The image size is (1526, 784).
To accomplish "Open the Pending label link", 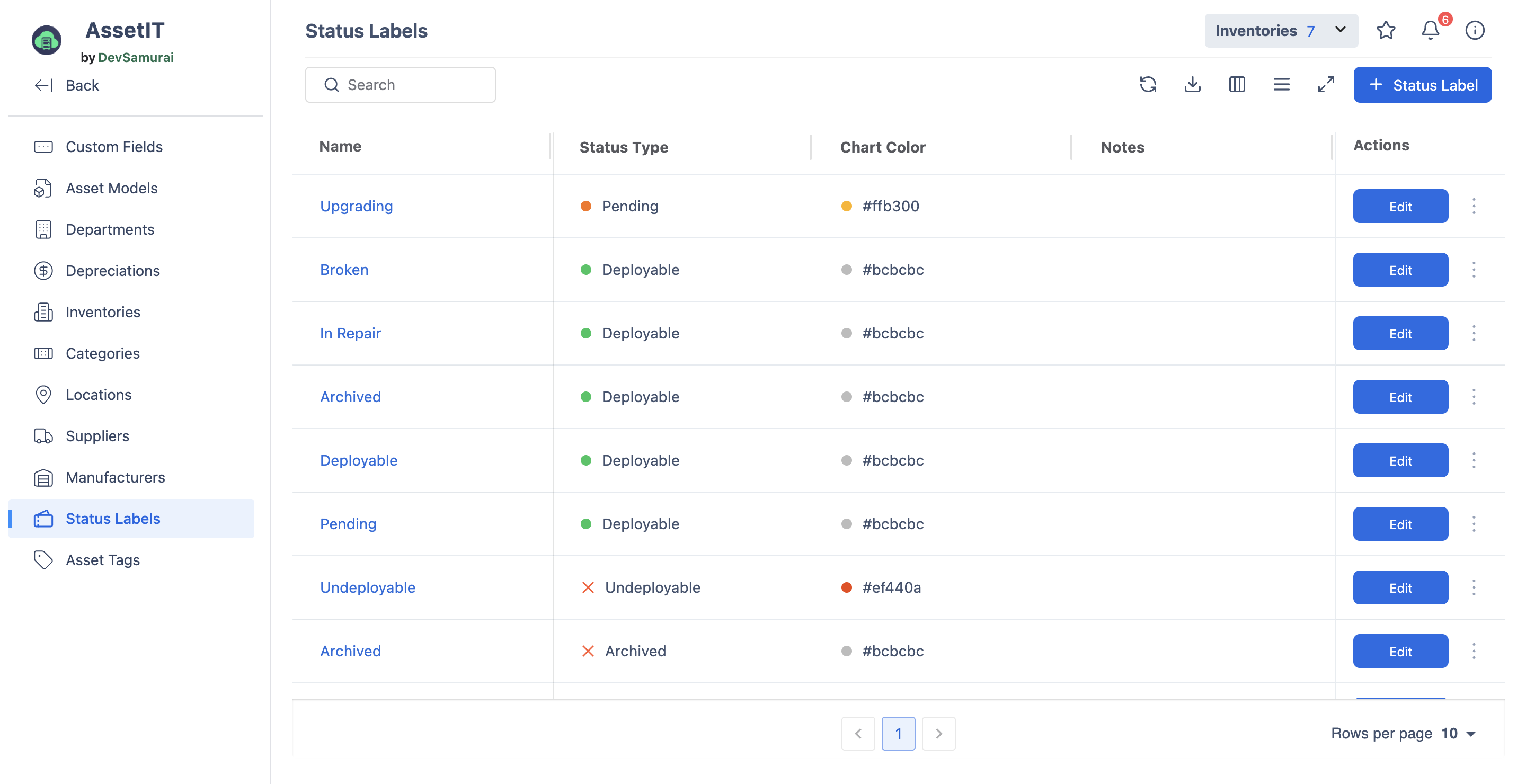I will [x=348, y=524].
